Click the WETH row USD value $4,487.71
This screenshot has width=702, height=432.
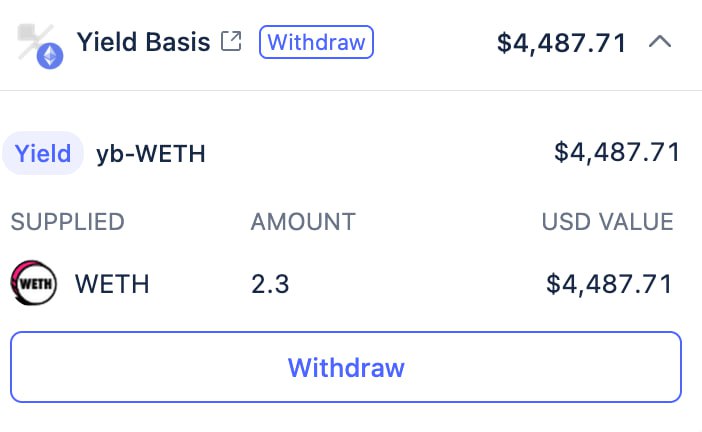tap(609, 284)
